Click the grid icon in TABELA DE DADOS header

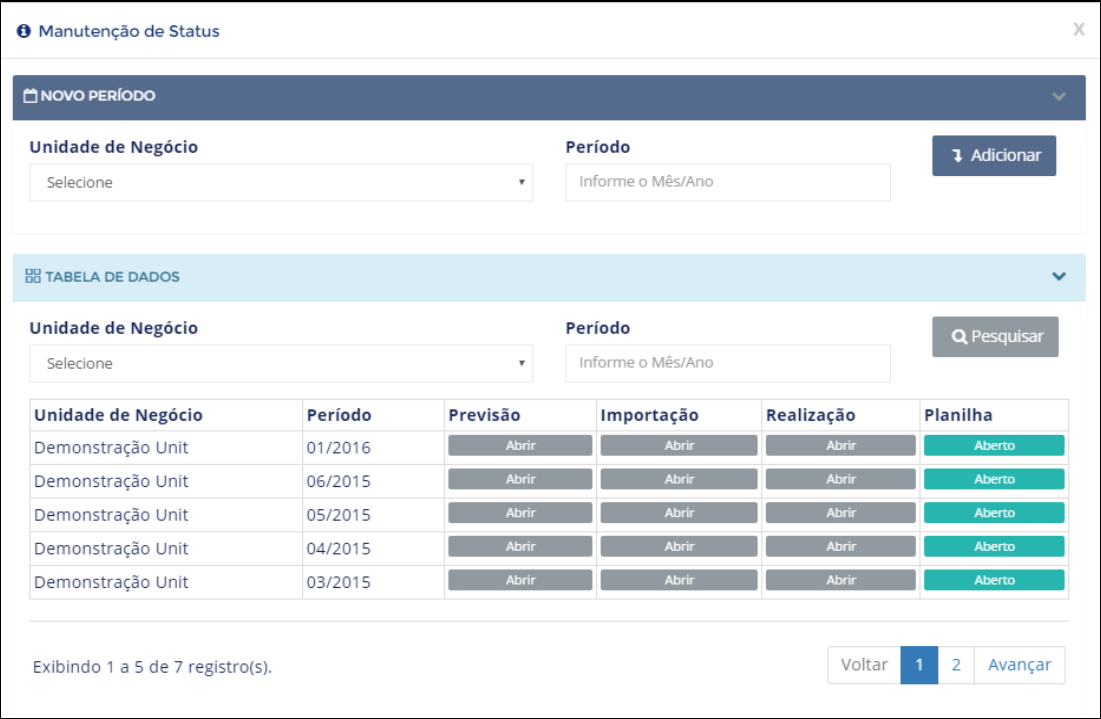(33, 276)
